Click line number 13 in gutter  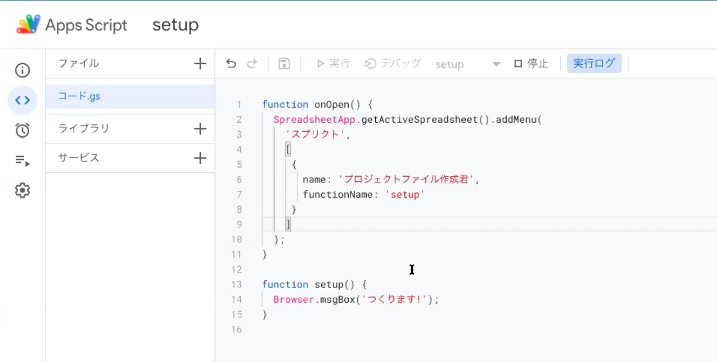[x=236, y=284]
